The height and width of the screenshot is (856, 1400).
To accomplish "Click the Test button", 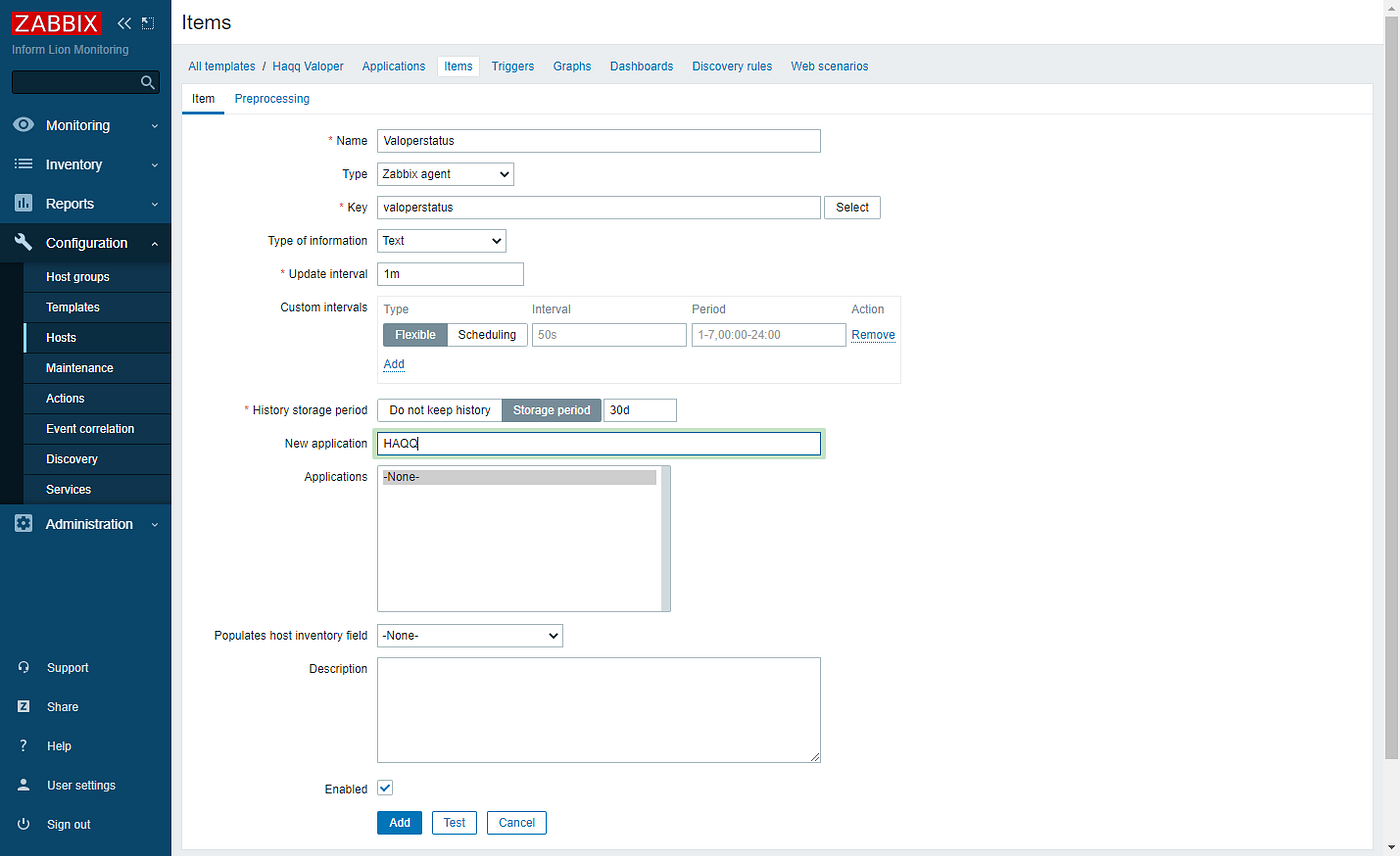I will click(454, 822).
